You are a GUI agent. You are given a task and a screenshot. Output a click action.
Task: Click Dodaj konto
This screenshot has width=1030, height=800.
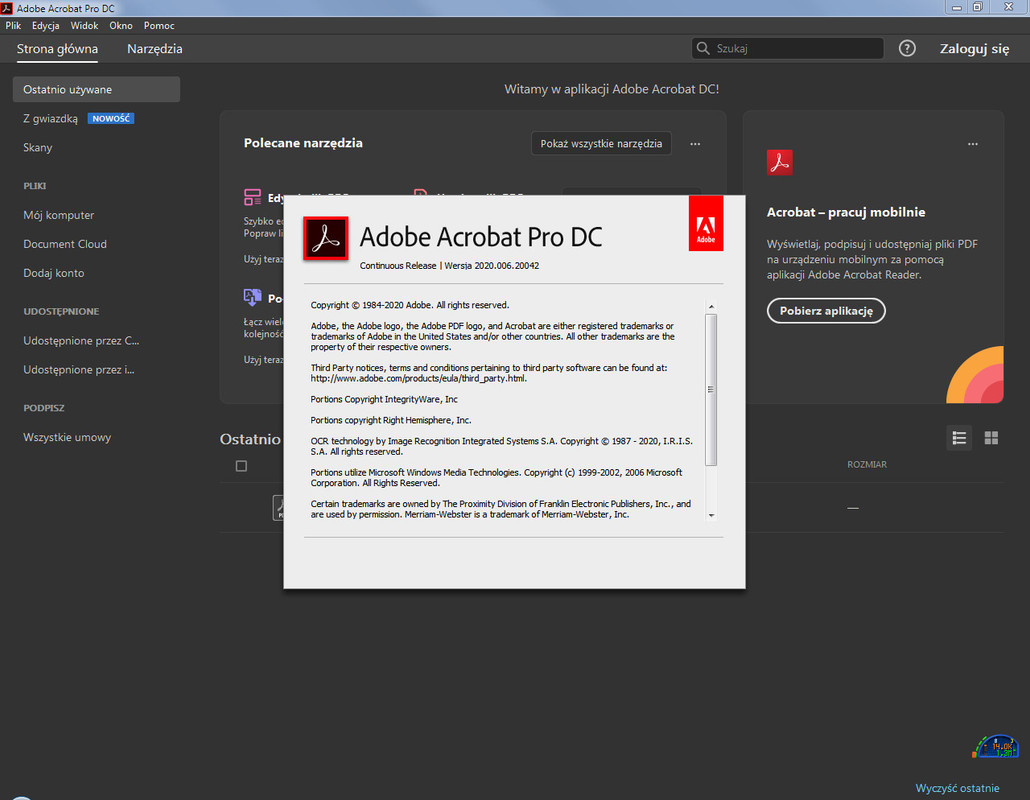tap(54, 273)
